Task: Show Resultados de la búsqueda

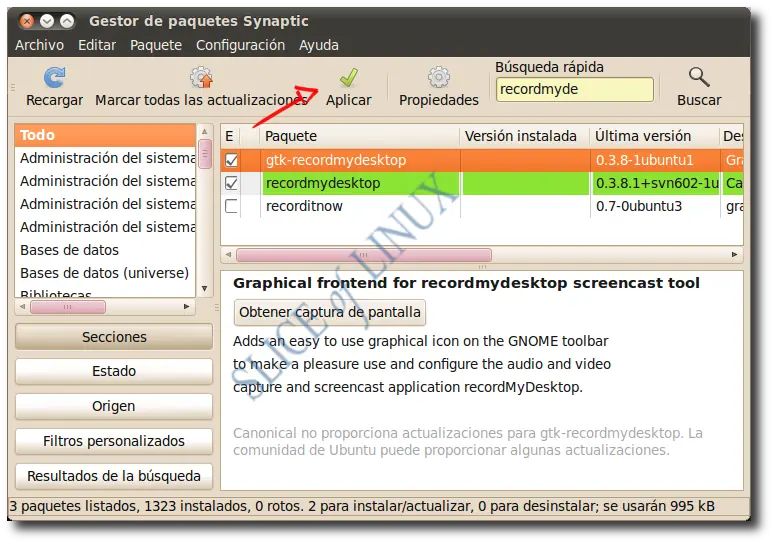Action: (x=114, y=476)
